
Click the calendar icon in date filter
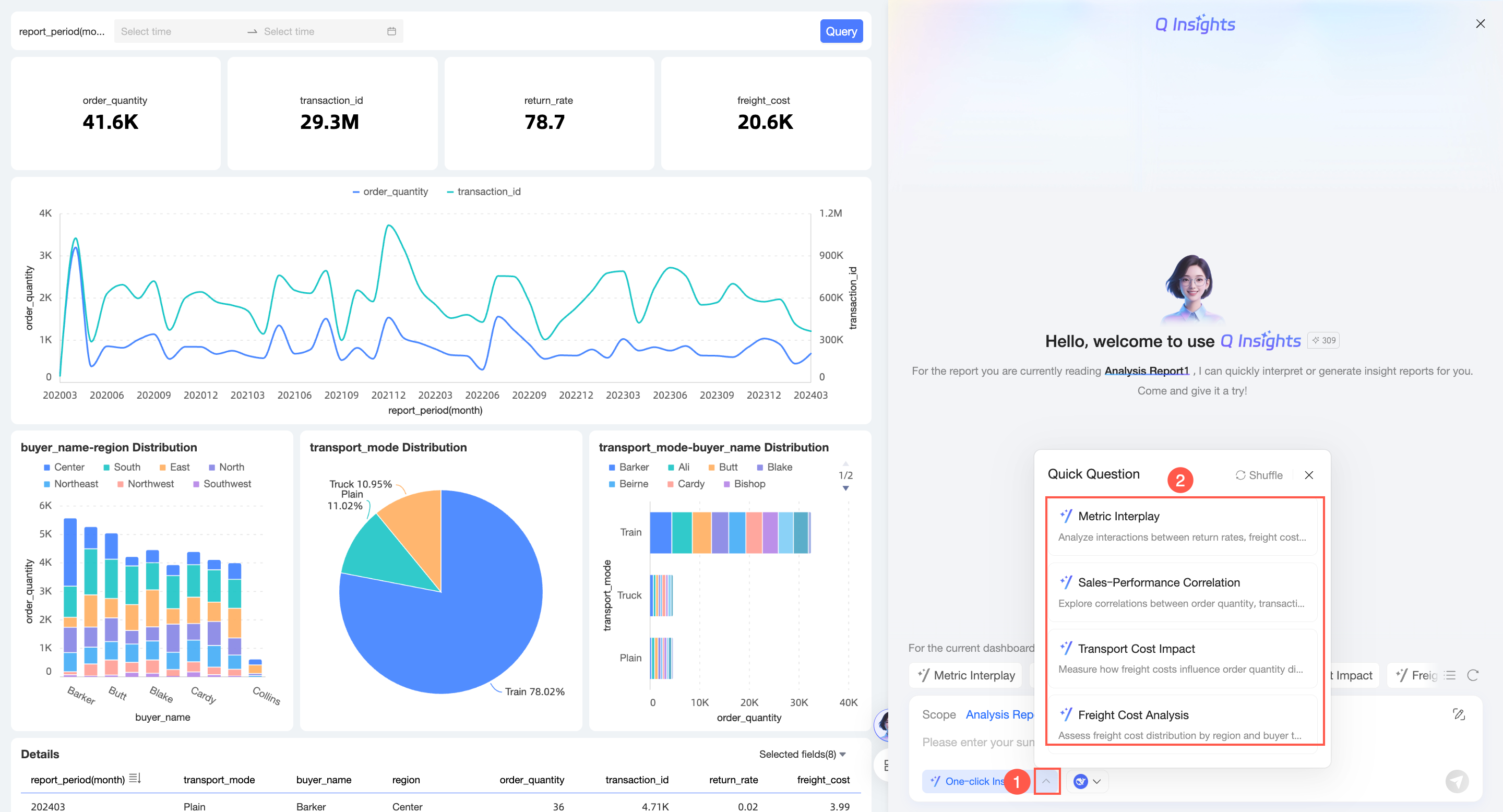391,31
